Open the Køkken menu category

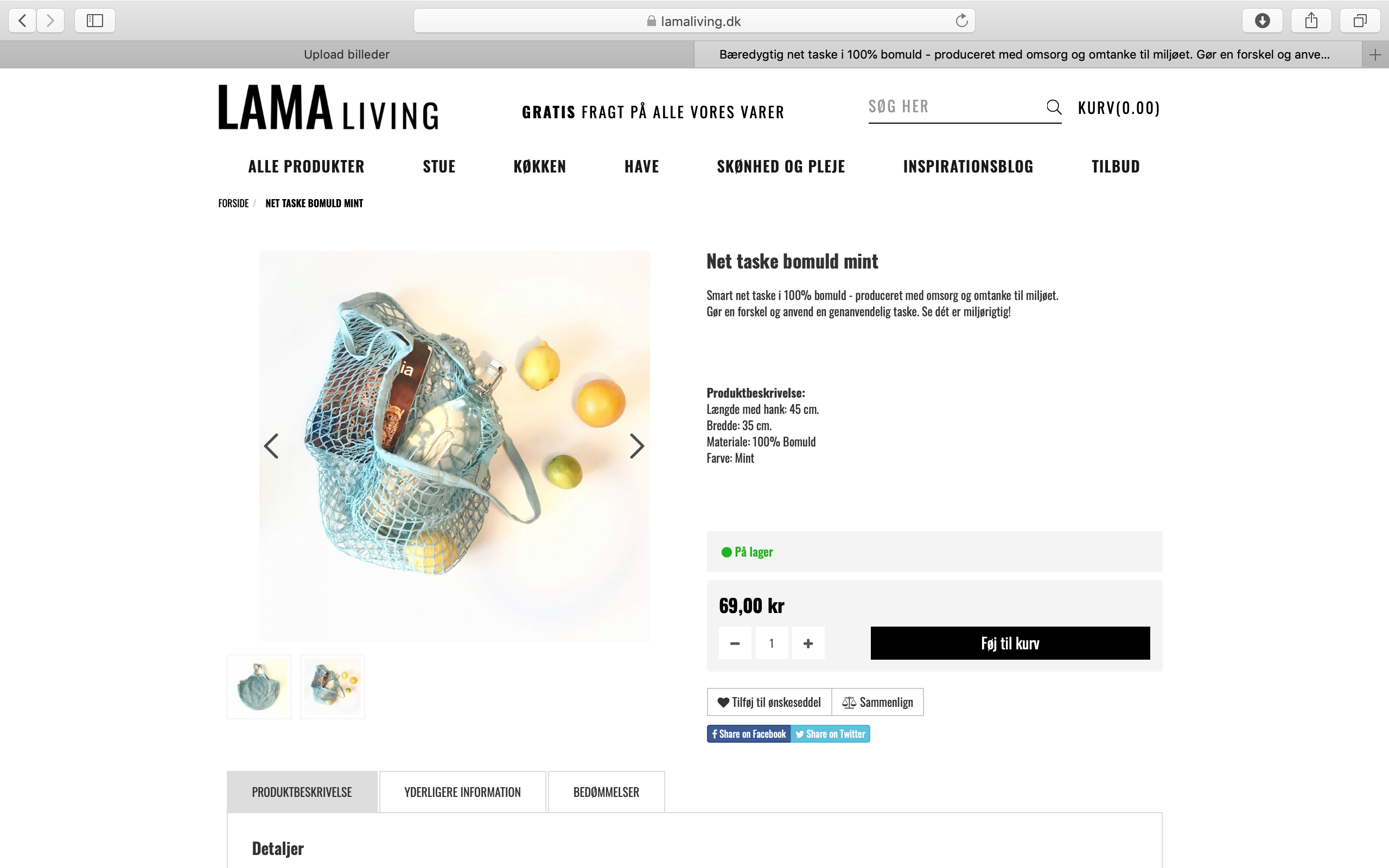tap(539, 167)
